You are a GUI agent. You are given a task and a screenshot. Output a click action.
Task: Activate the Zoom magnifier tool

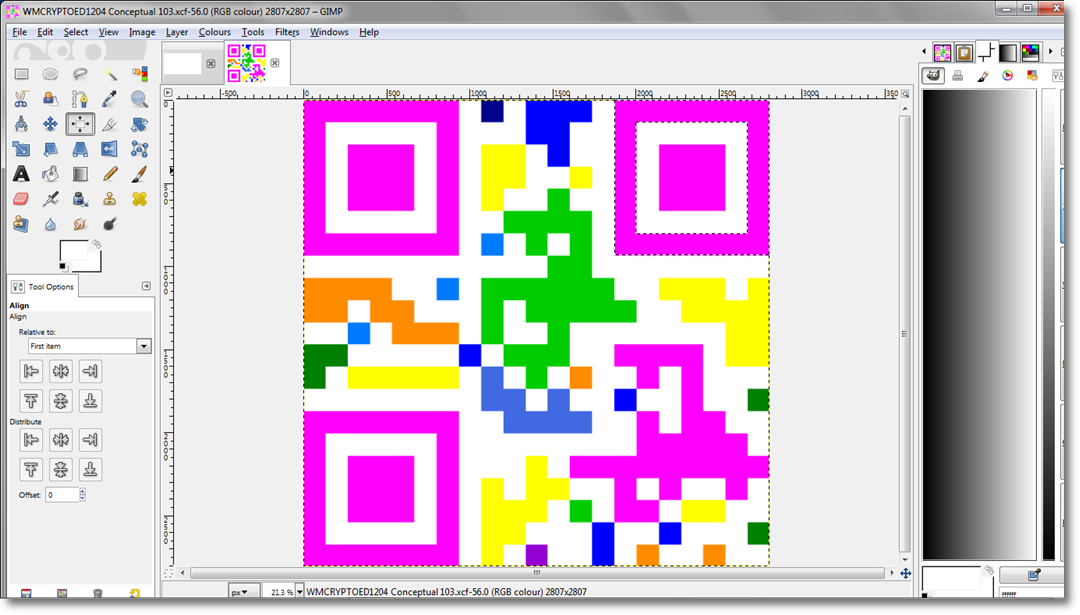point(140,99)
